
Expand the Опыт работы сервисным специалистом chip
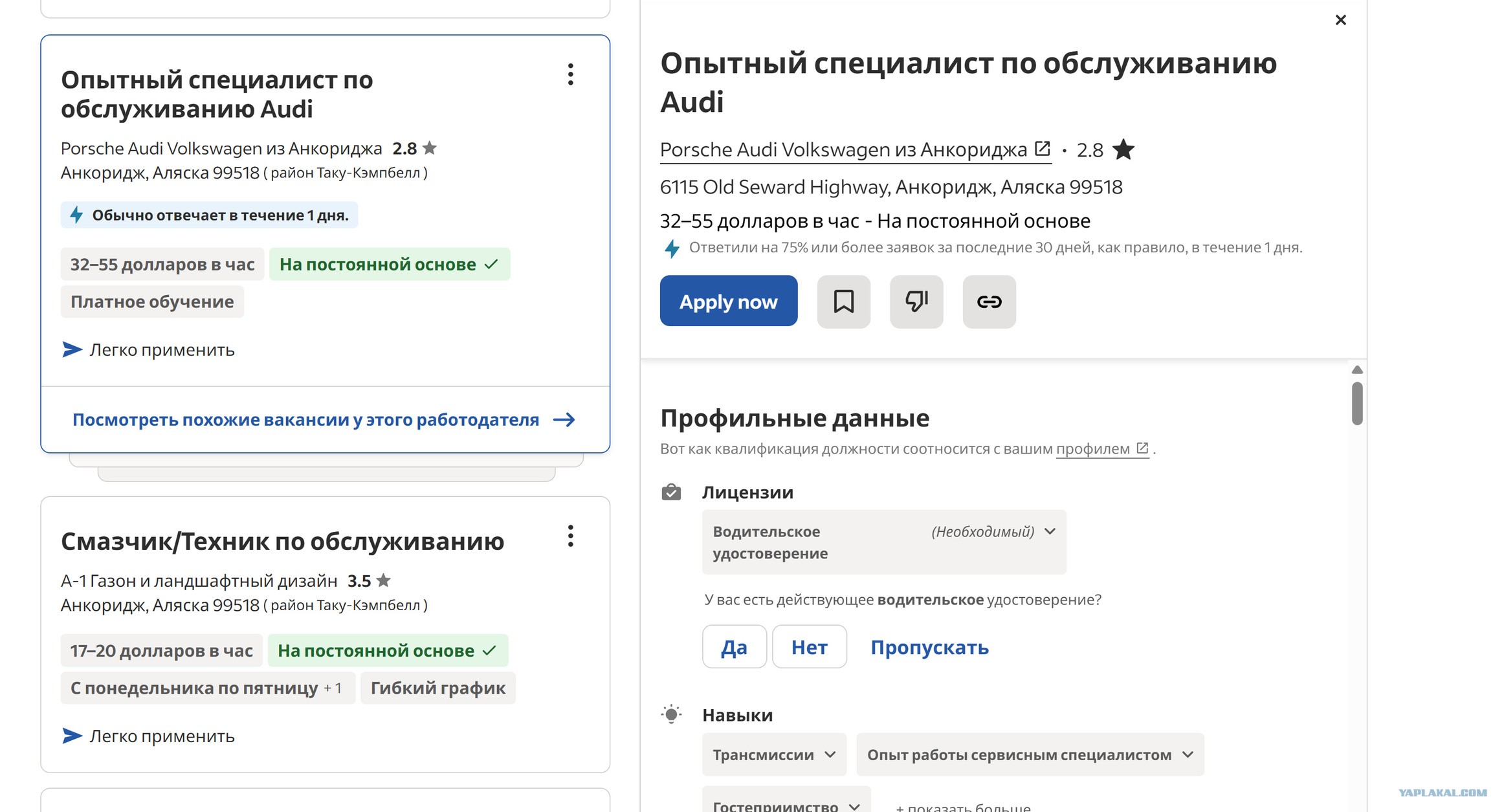[1030, 754]
